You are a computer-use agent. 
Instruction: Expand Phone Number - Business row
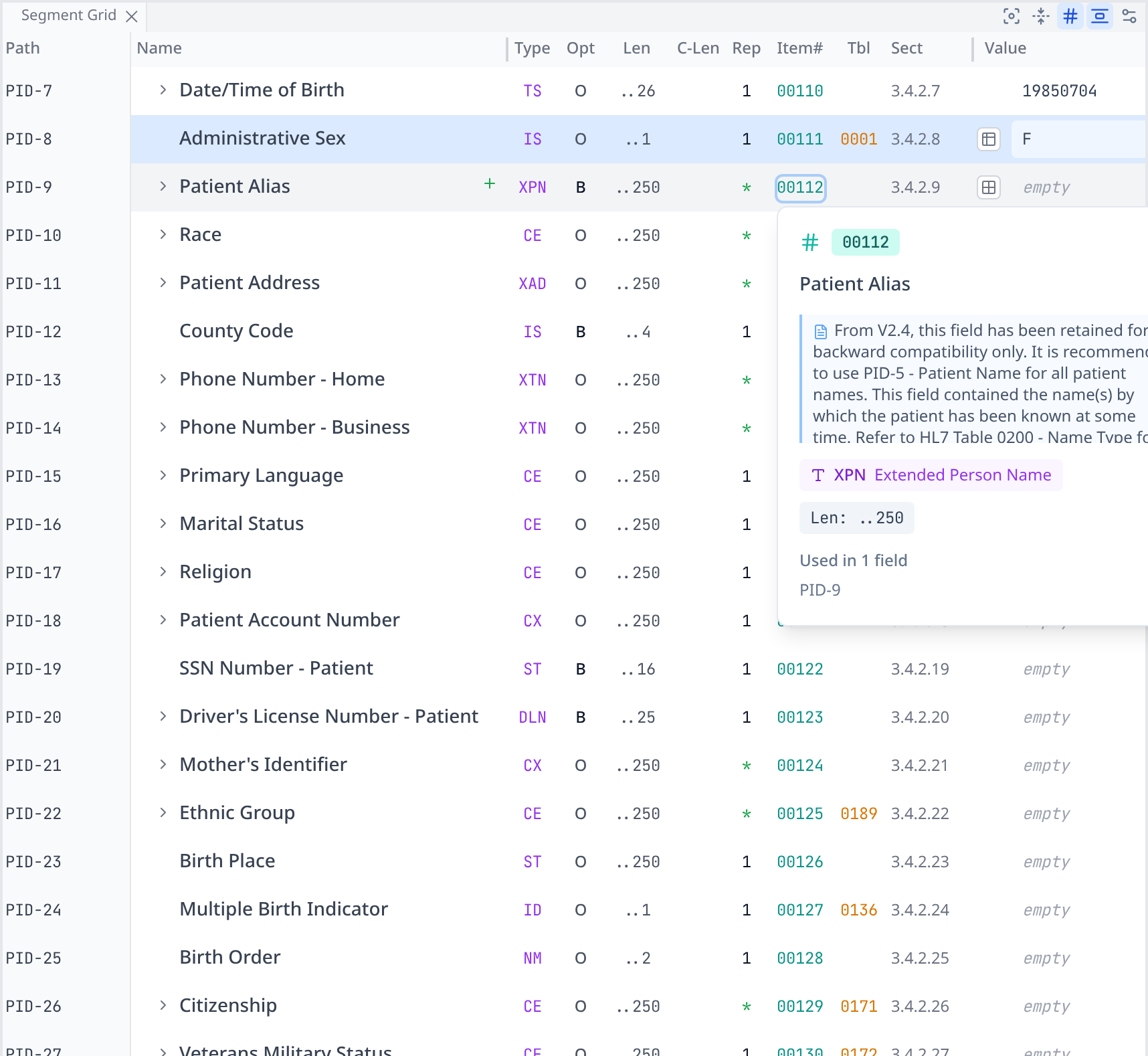point(163,427)
